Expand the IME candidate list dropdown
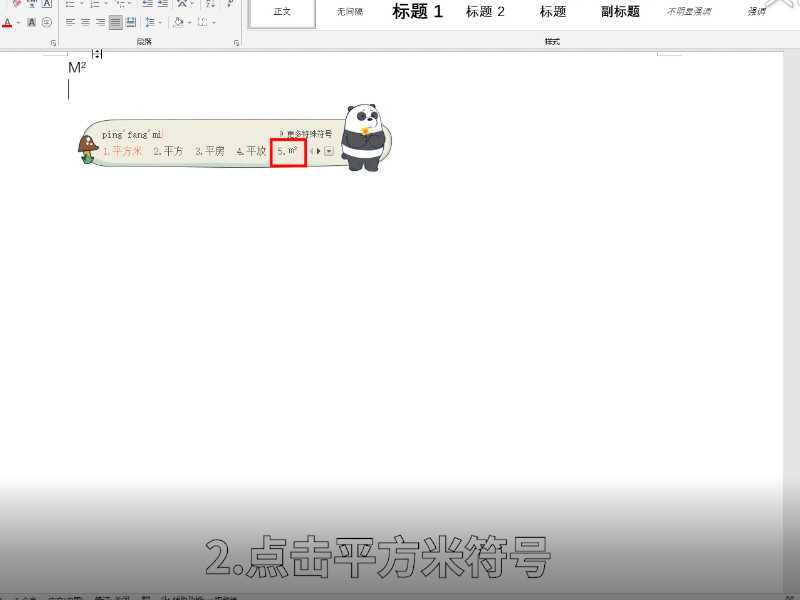The height and width of the screenshot is (600, 800). [x=329, y=150]
